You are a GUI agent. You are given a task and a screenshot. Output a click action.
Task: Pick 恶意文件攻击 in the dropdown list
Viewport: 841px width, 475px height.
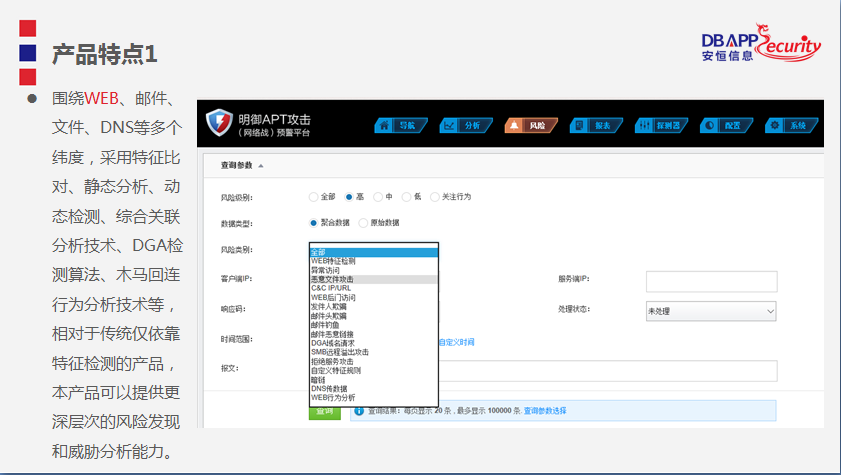click(374, 279)
